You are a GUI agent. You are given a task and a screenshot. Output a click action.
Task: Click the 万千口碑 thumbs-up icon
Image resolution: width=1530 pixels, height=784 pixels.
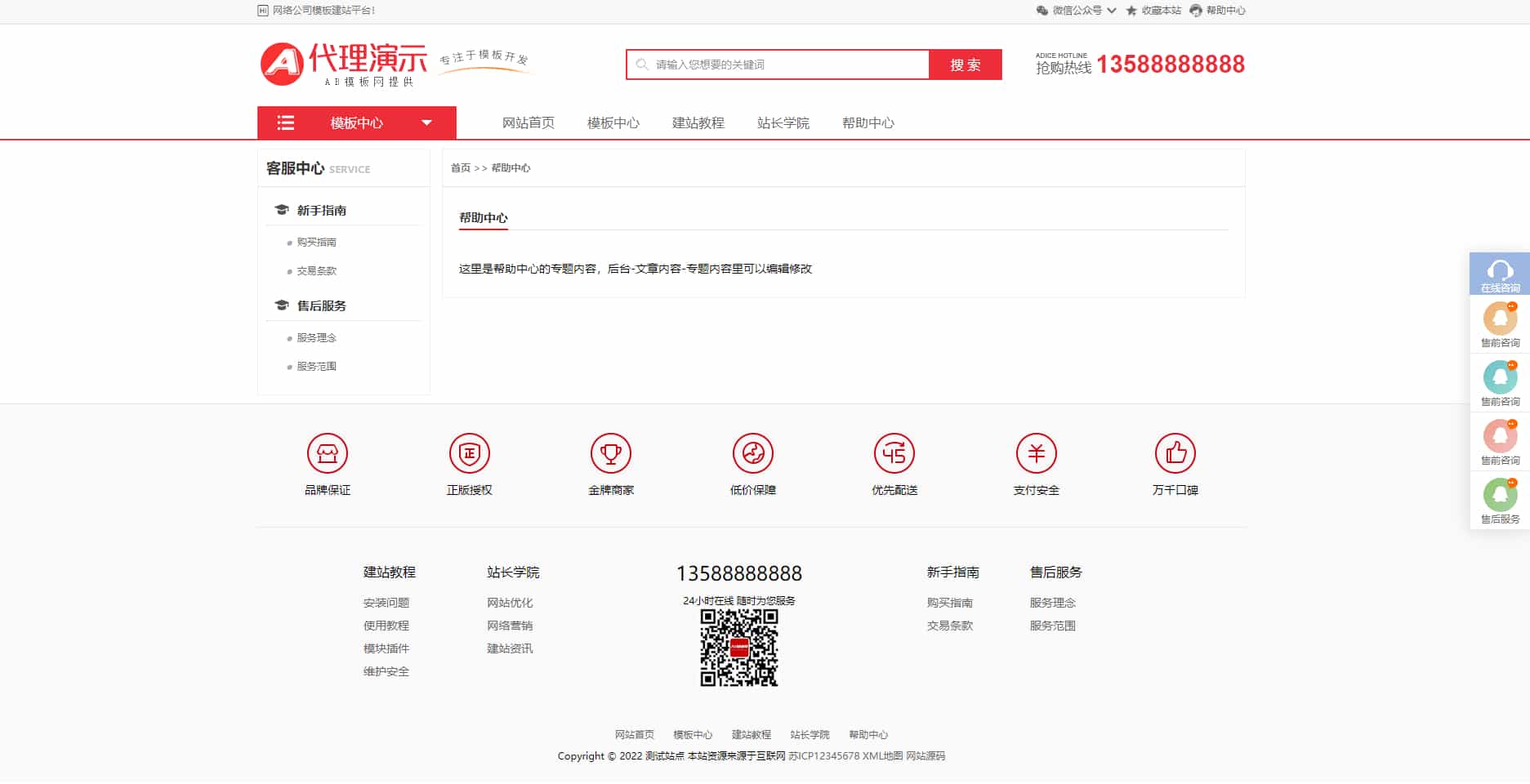[x=1175, y=453]
